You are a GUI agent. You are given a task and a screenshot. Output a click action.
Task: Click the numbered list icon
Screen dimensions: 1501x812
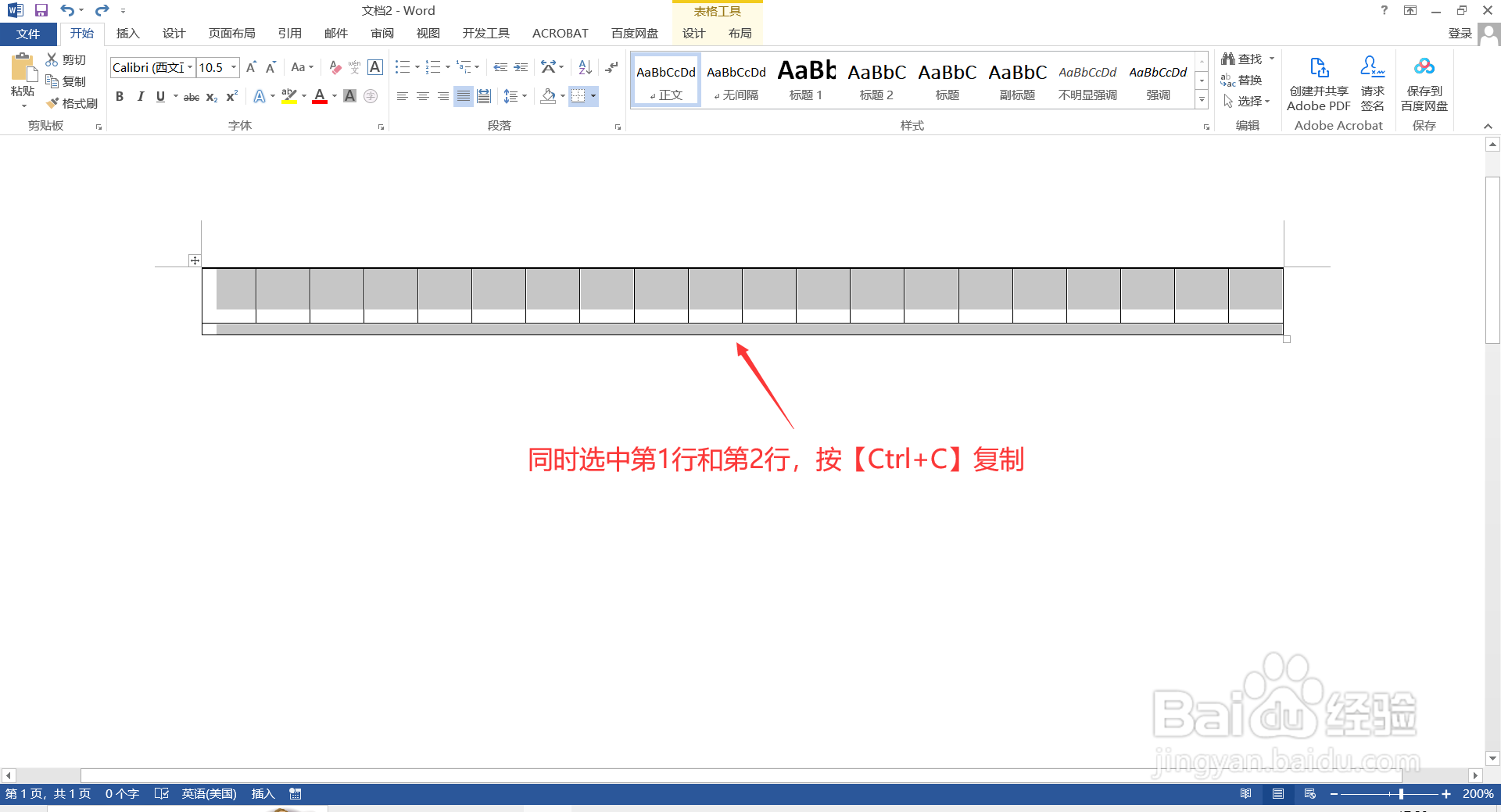[x=432, y=67]
